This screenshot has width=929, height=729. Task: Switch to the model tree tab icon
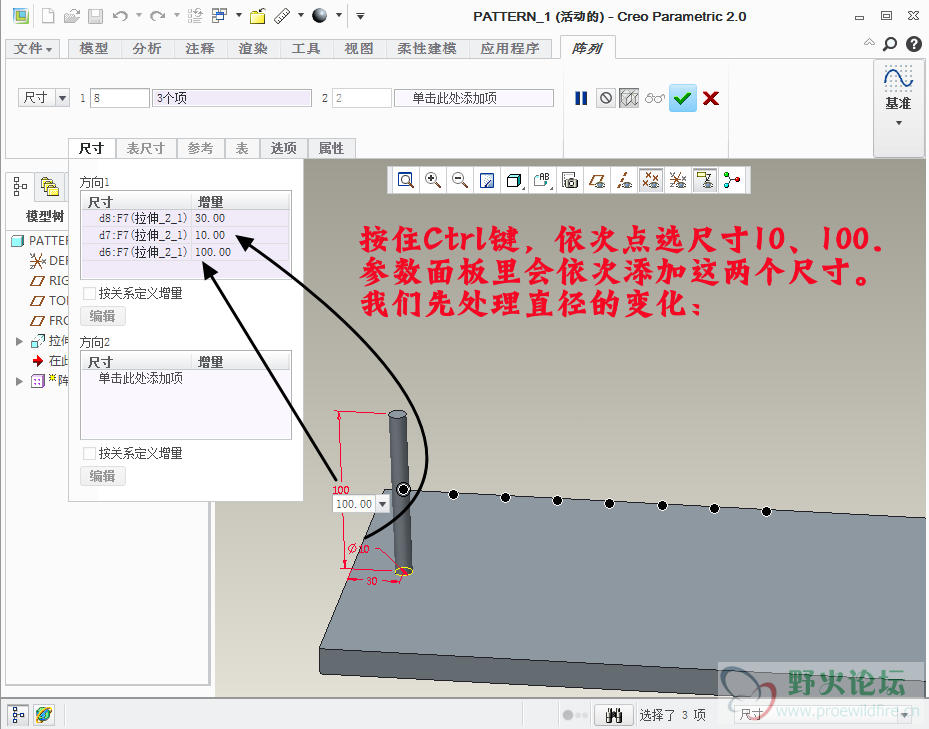click(x=20, y=186)
